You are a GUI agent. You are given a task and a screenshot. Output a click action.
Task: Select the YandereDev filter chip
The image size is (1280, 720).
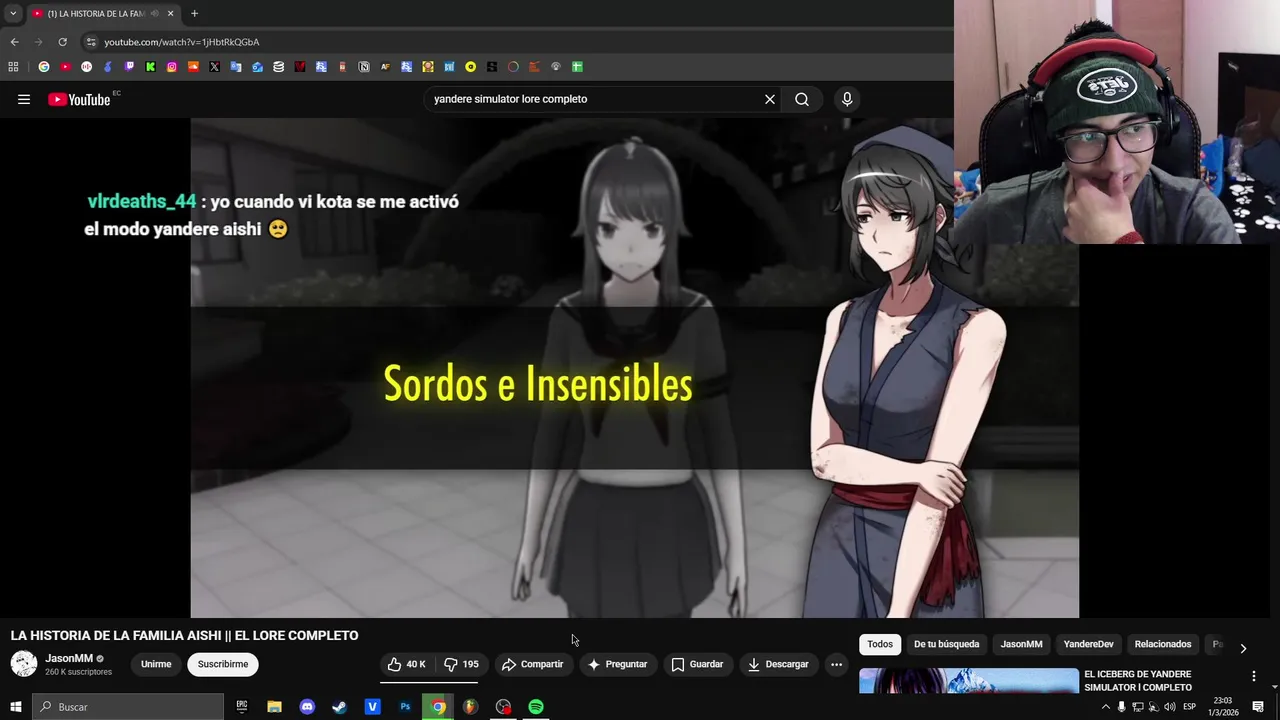[1088, 644]
